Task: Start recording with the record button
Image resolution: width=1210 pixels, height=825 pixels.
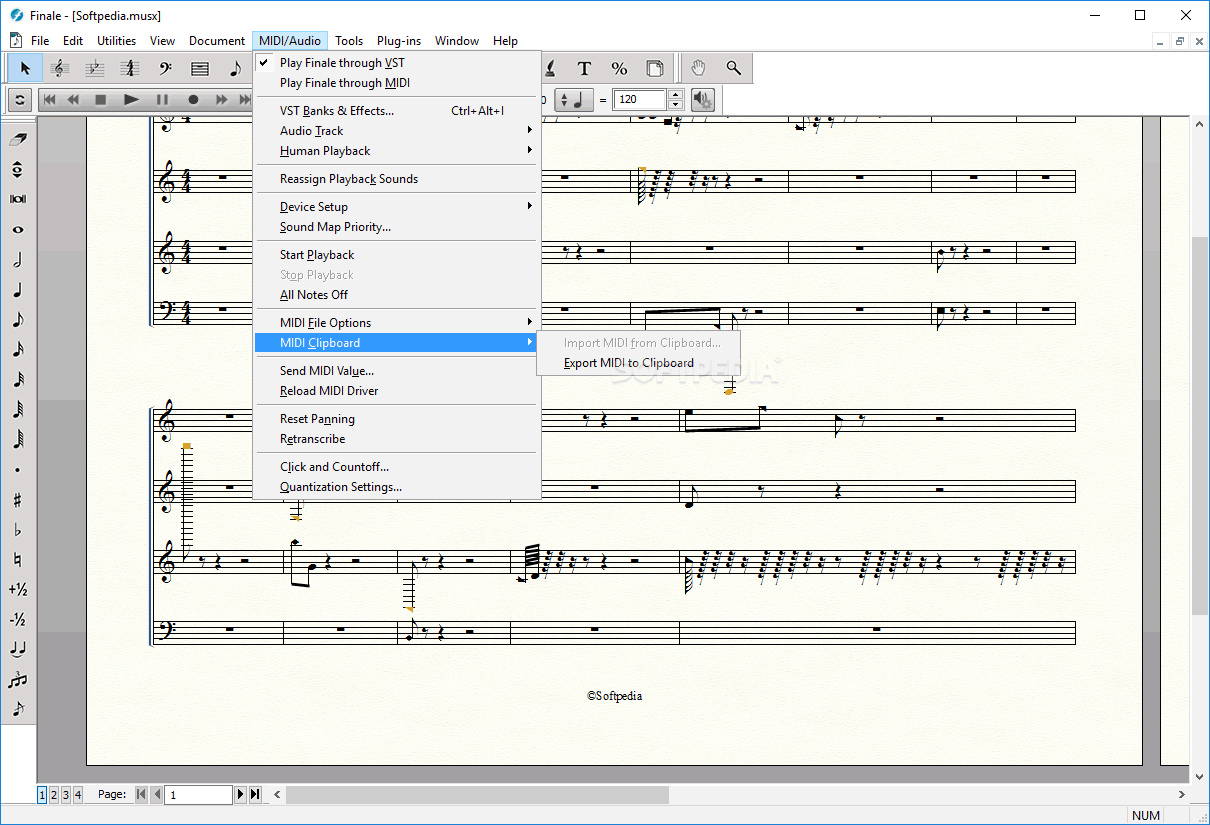Action: point(193,100)
